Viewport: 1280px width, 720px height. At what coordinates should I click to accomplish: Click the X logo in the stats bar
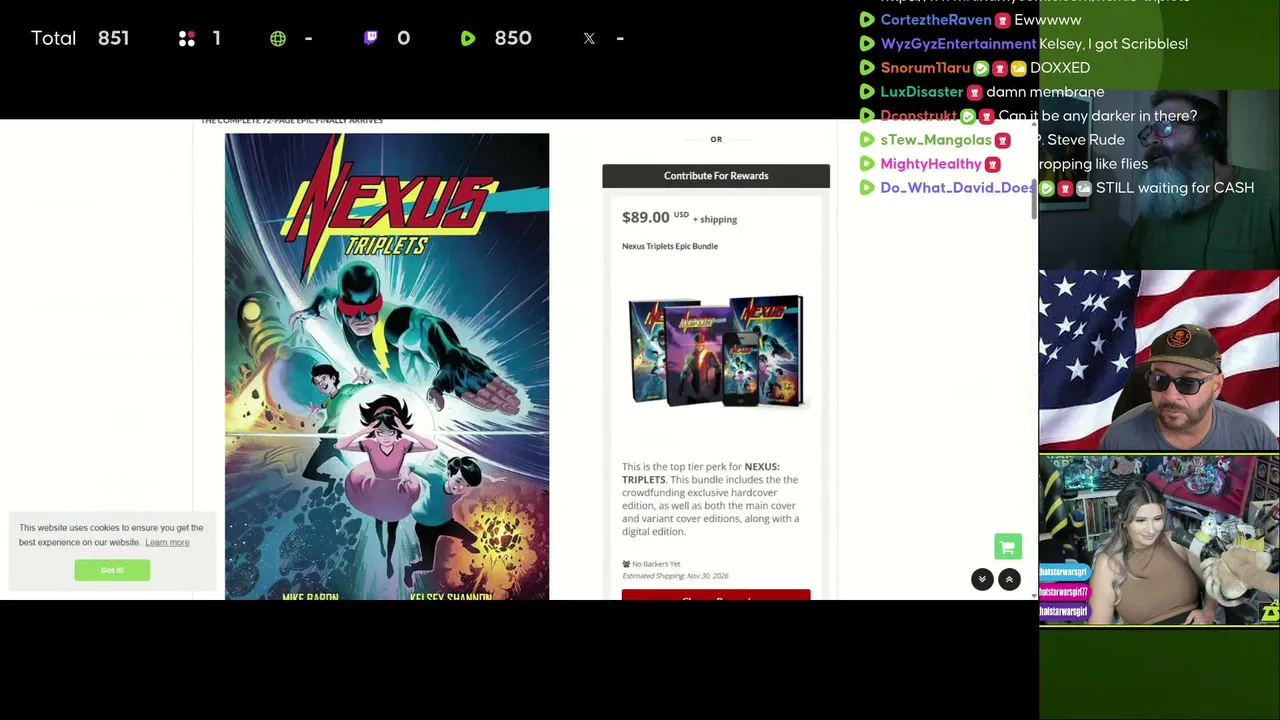589,38
